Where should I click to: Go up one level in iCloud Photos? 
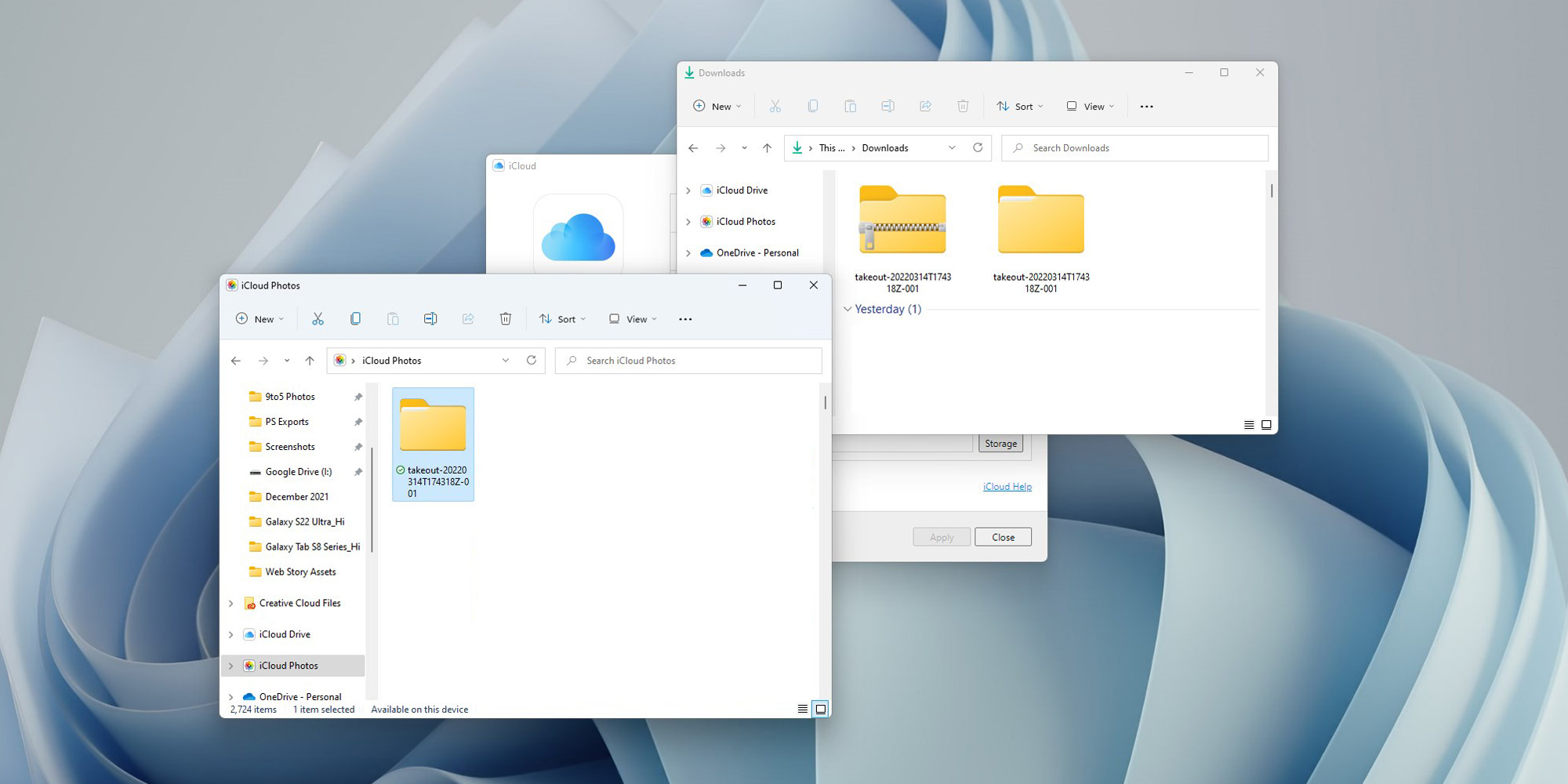pos(310,361)
